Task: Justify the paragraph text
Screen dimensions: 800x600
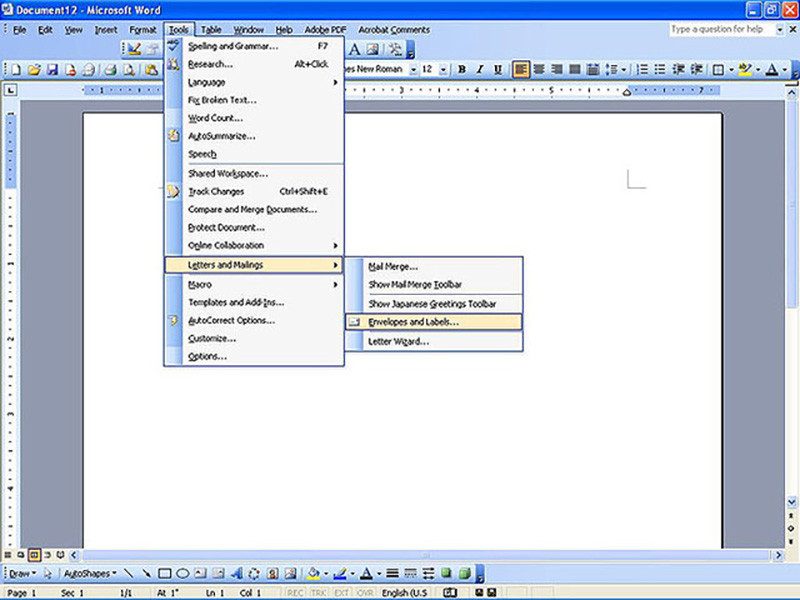Action: [x=575, y=69]
